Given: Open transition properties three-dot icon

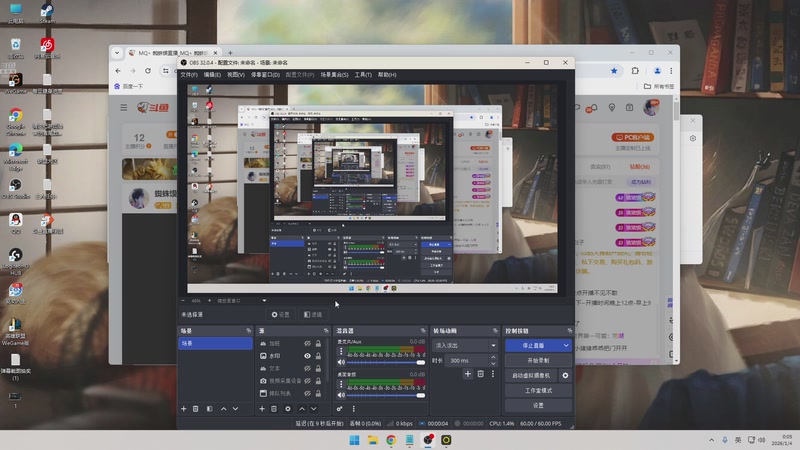Looking at the screenshot, I should [493, 374].
